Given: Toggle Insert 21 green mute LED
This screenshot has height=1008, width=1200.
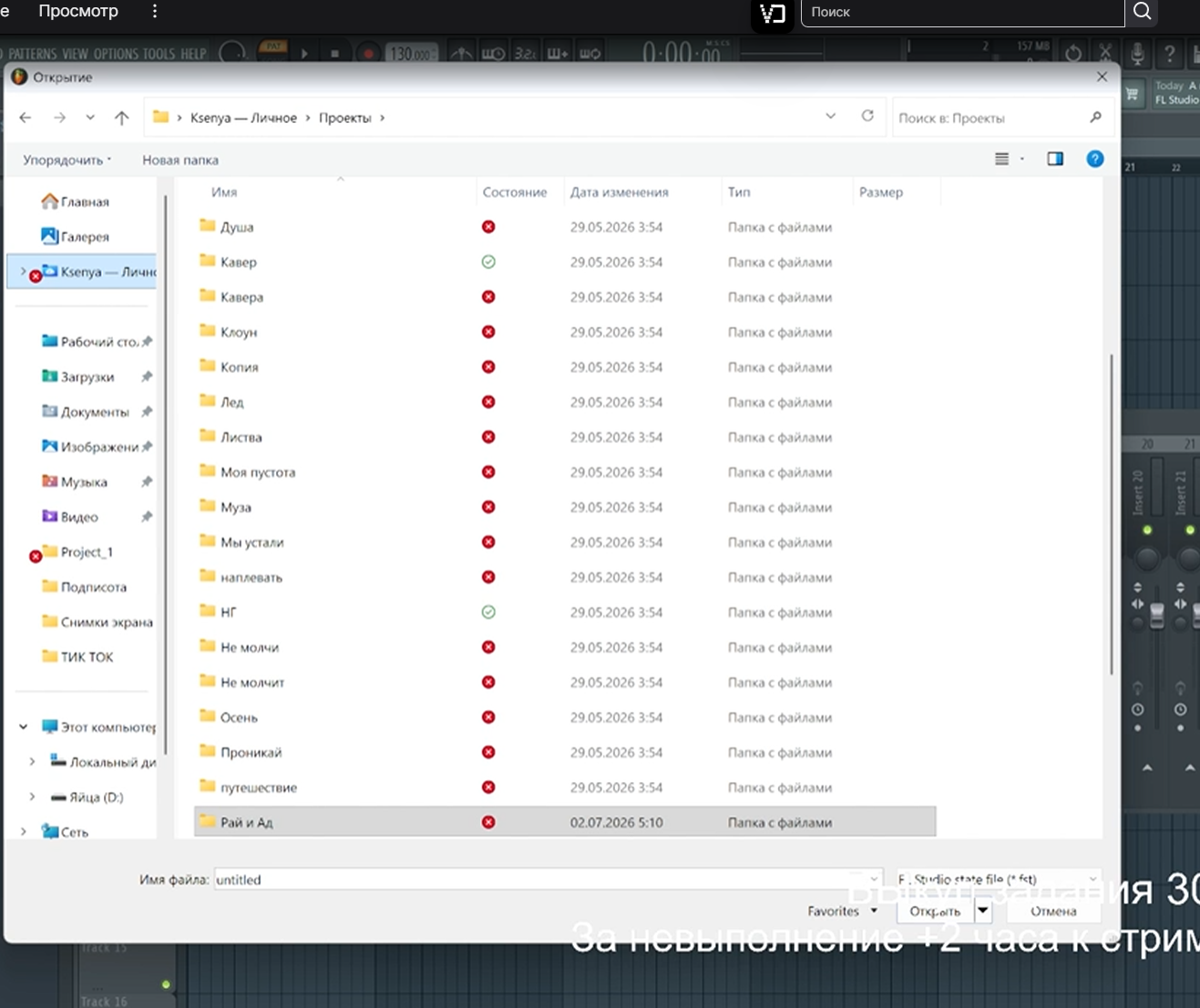Looking at the screenshot, I should coord(1190,530).
